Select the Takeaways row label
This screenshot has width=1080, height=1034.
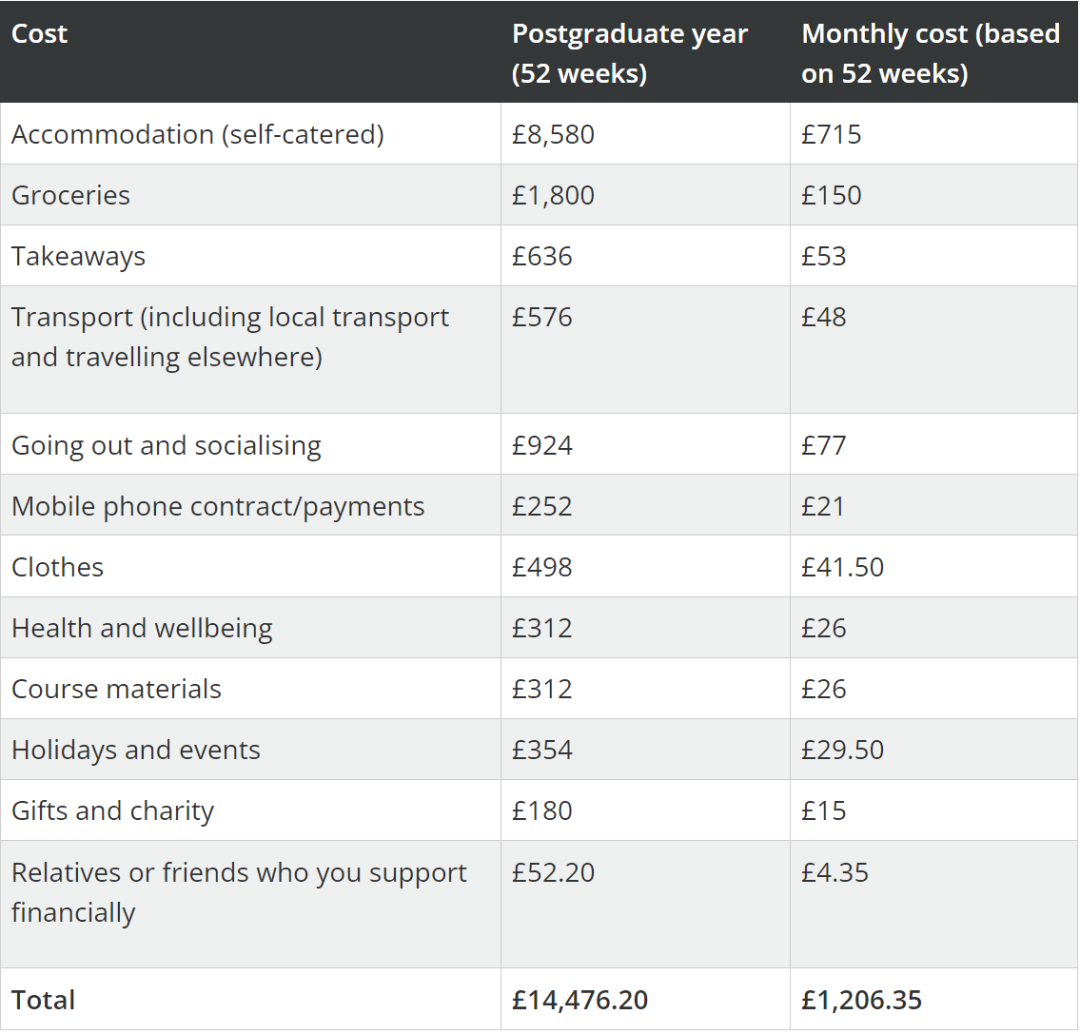79,256
